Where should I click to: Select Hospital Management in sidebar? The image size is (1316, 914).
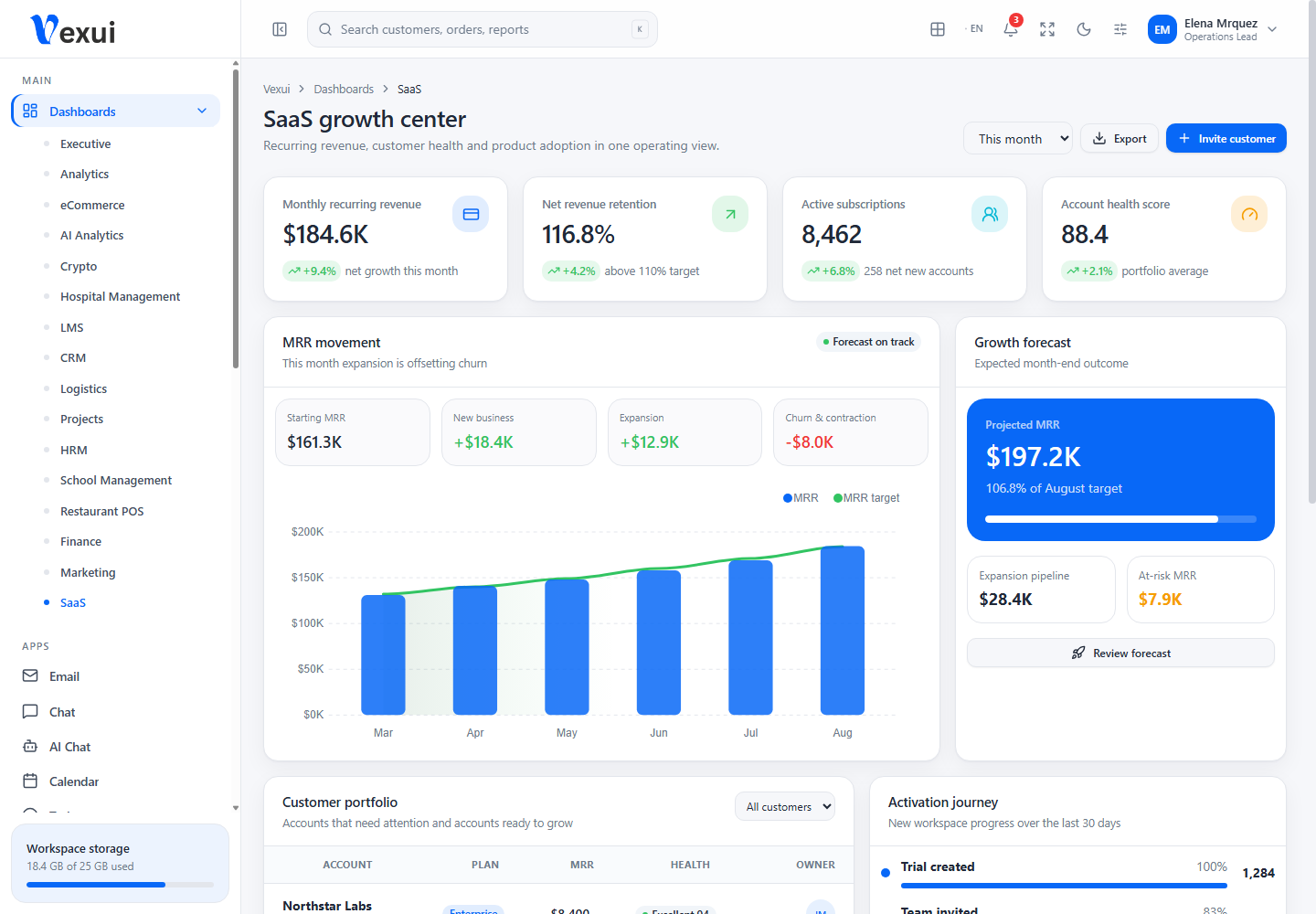click(x=120, y=296)
